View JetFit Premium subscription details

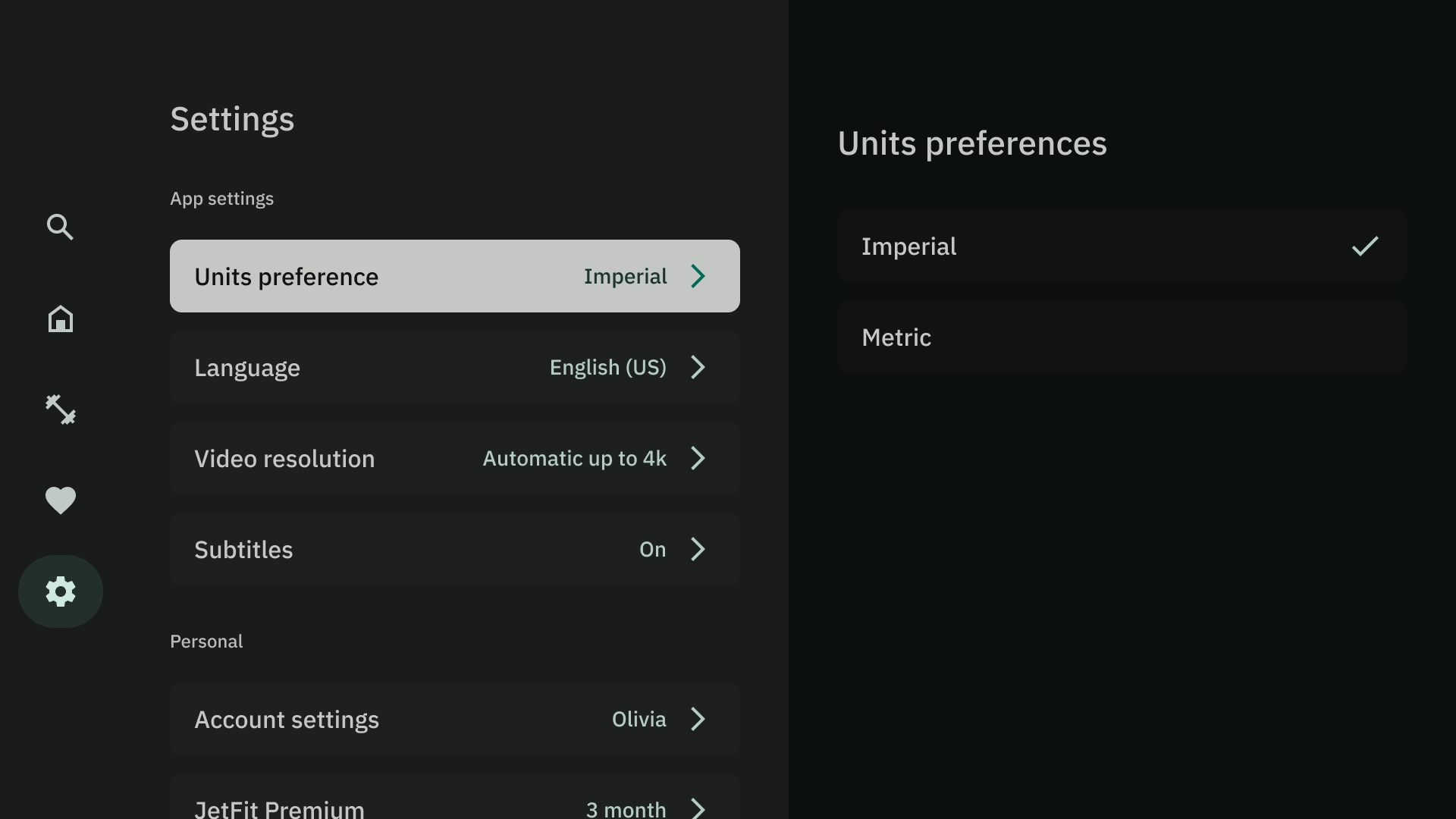tap(455, 805)
